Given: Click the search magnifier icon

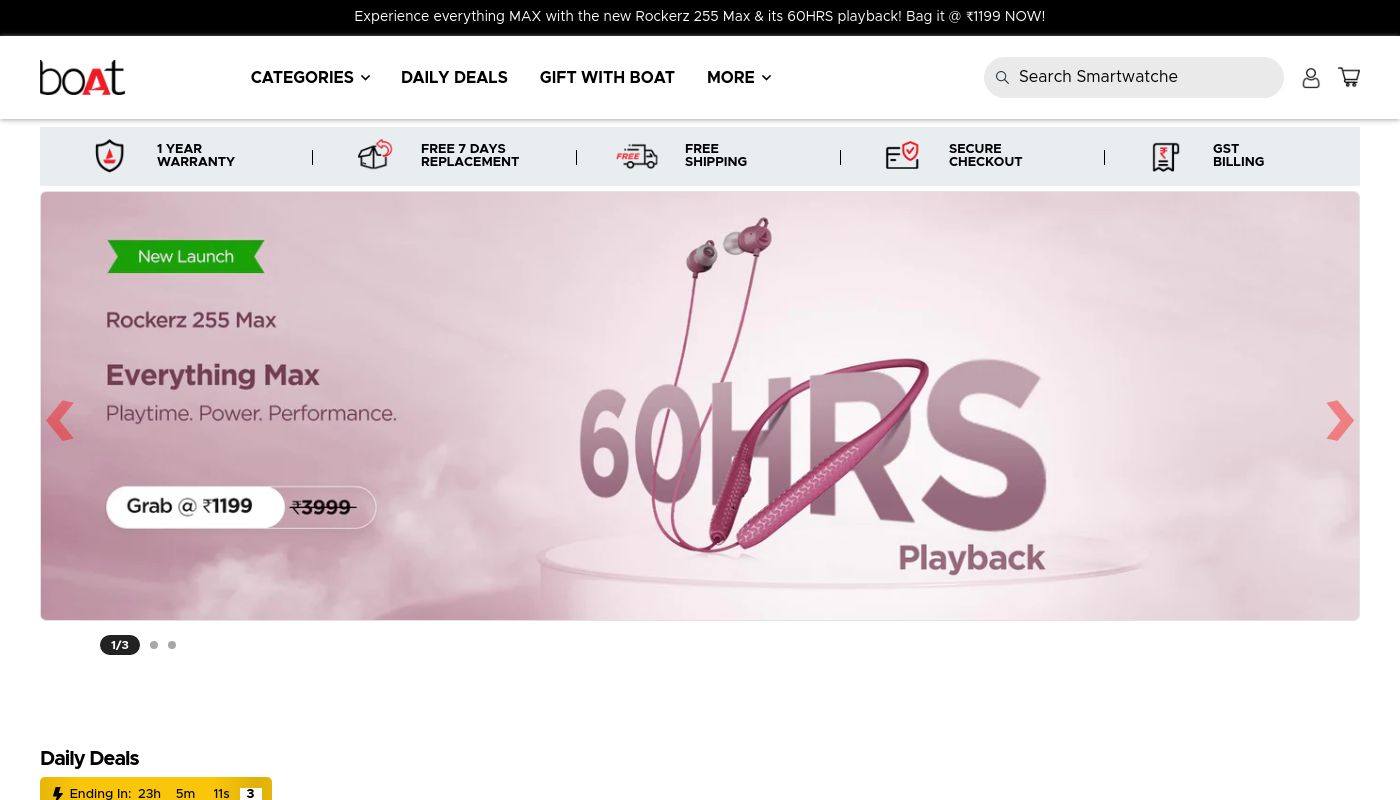Looking at the screenshot, I should (1002, 78).
